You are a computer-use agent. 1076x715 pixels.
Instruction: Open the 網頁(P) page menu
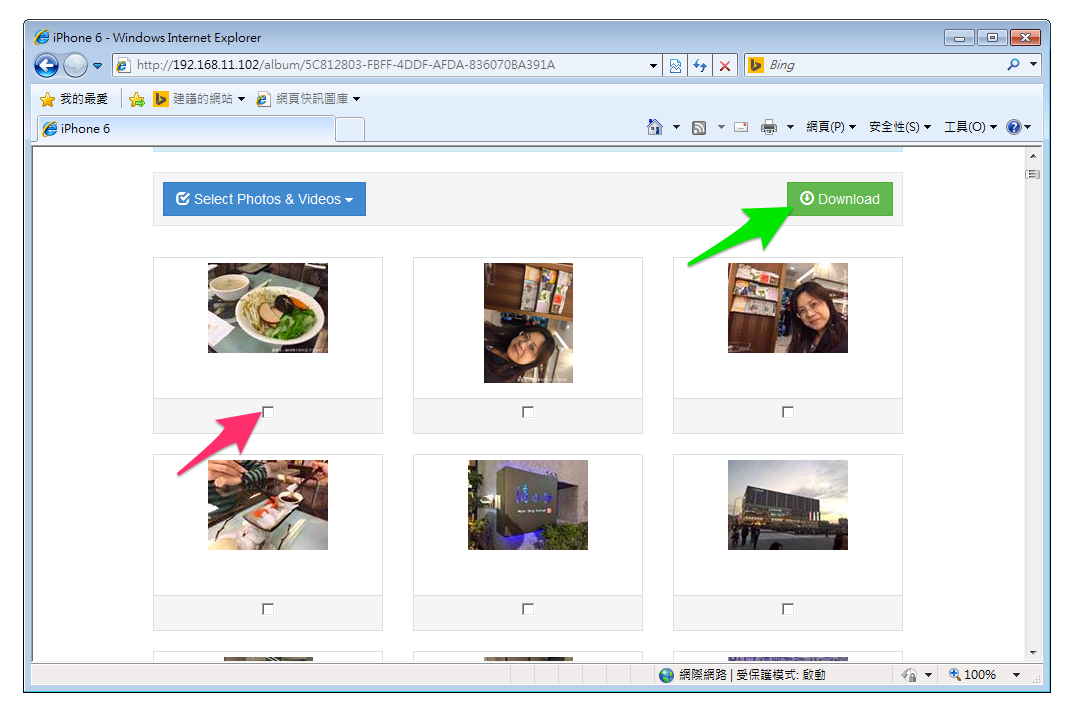pos(830,127)
